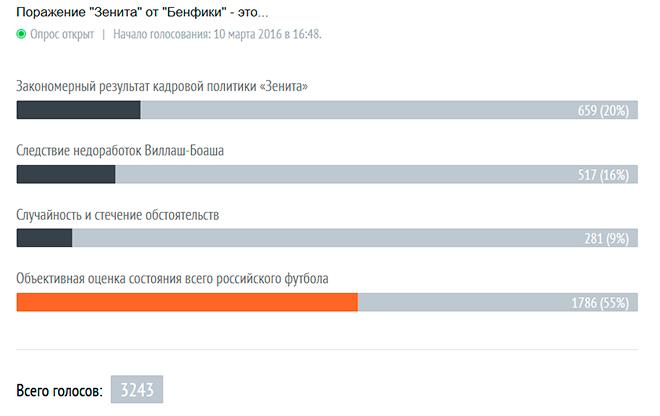Click the 'Всего голосов:' label

(59, 390)
